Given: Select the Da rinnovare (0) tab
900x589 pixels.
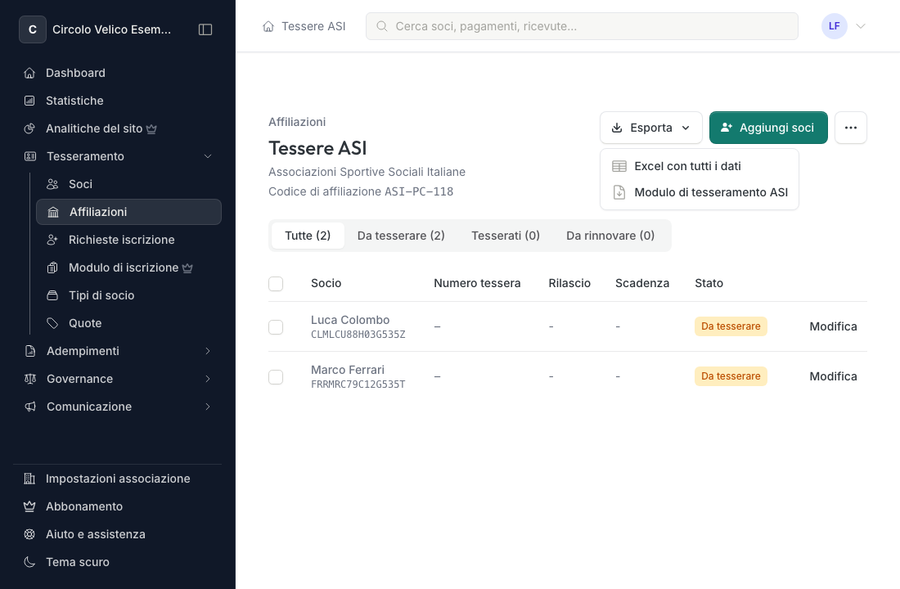Looking at the screenshot, I should [610, 235].
